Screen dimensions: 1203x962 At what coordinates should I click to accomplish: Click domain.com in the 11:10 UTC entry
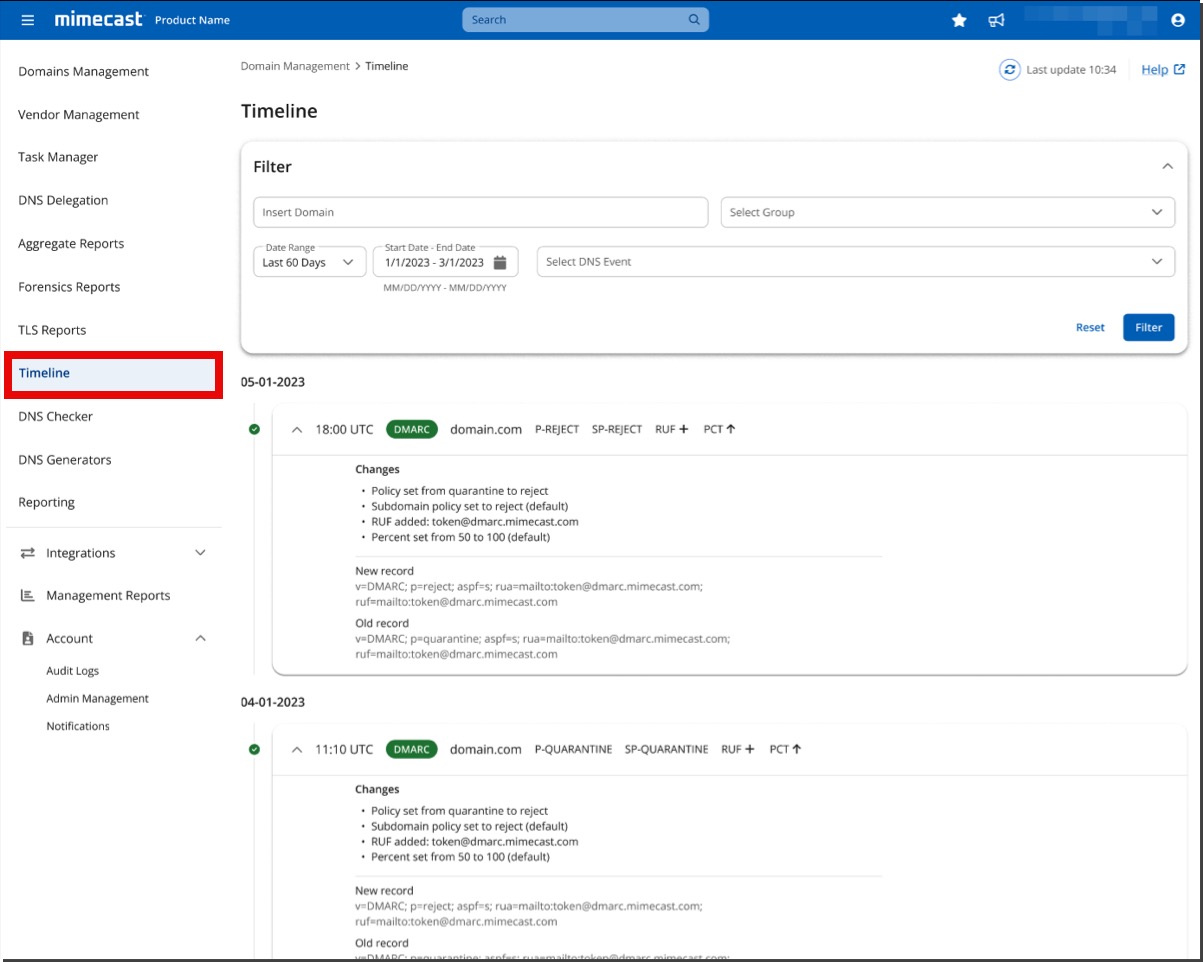[486, 749]
